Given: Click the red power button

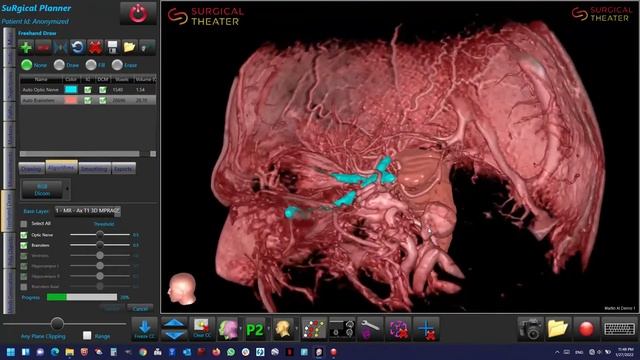Looking at the screenshot, I should 138,13.
